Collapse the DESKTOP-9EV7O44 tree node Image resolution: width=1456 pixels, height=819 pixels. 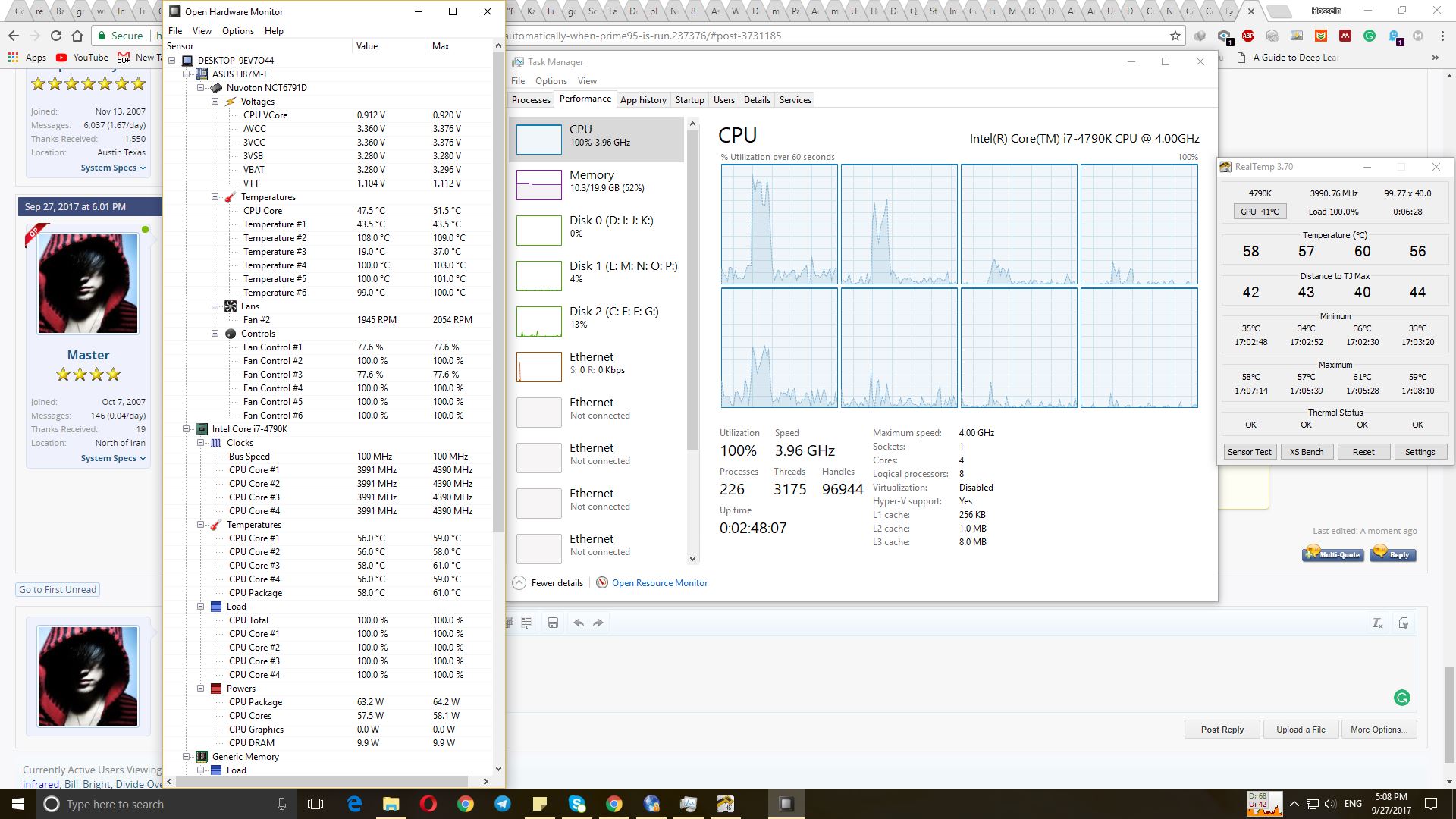[x=172, y=61]
